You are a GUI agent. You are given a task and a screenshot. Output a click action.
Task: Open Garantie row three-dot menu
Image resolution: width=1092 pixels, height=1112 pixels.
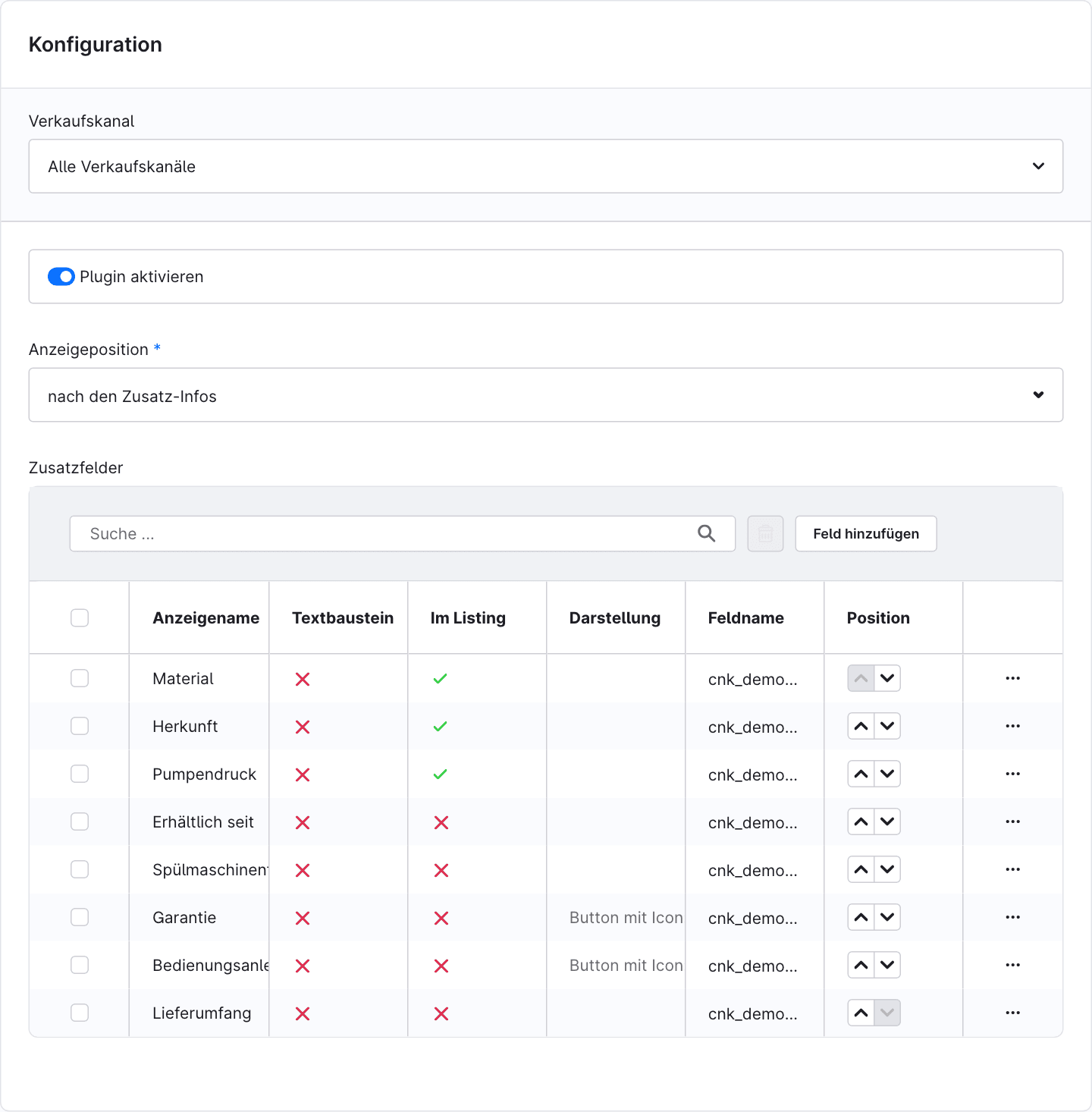(x=1012, y=917)
